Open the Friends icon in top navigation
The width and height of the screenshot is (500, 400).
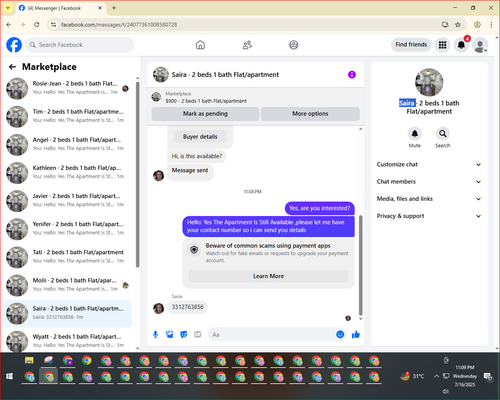point(247,45)
